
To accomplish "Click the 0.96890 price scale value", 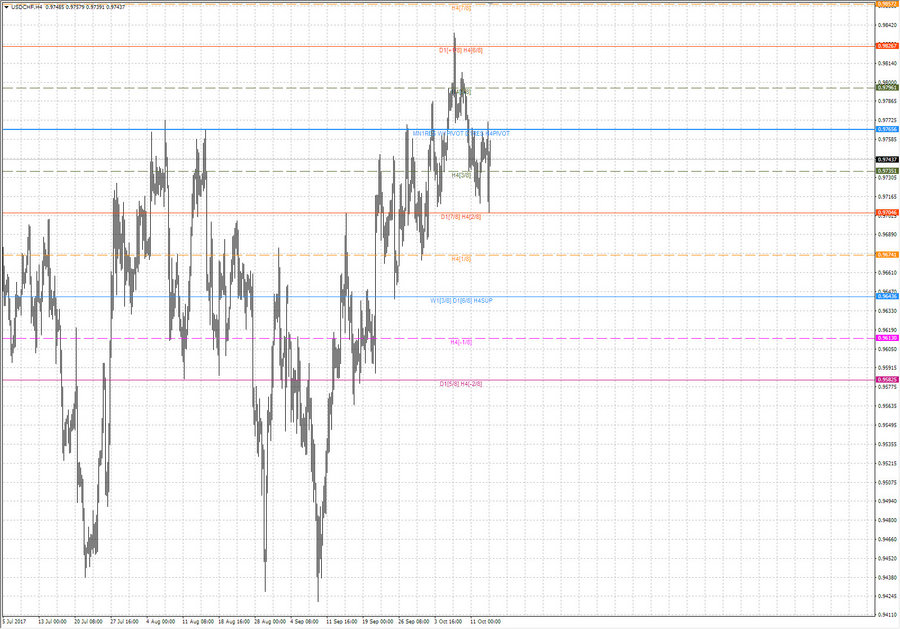I will (x=887, y=235).
